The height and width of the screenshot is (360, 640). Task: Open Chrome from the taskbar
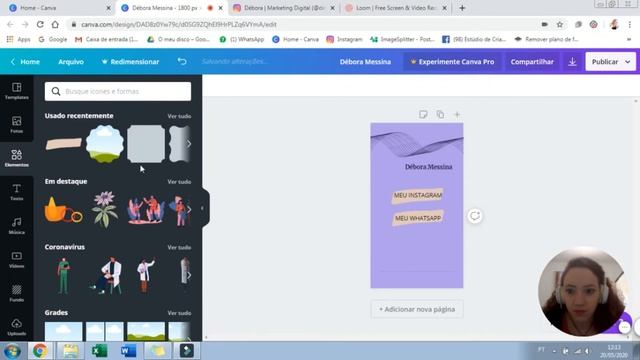click(40, 351)
